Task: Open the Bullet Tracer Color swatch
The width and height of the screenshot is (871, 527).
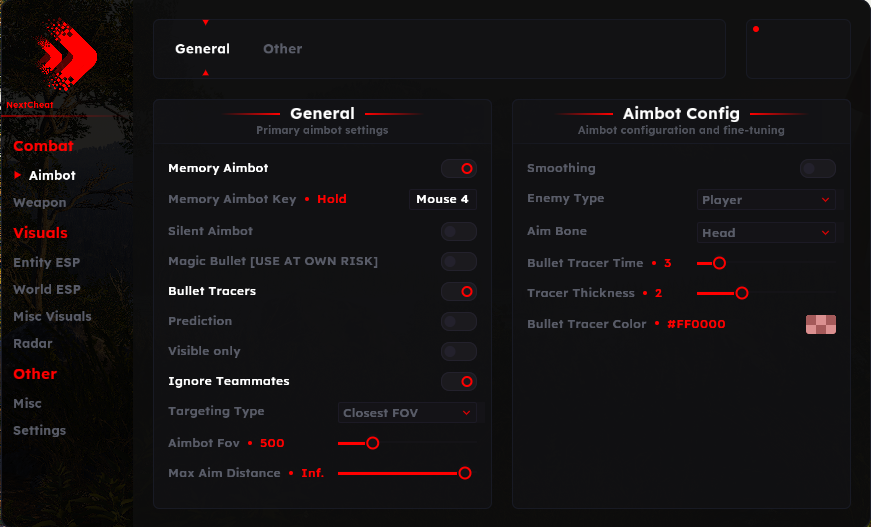Action: (820, 324)
